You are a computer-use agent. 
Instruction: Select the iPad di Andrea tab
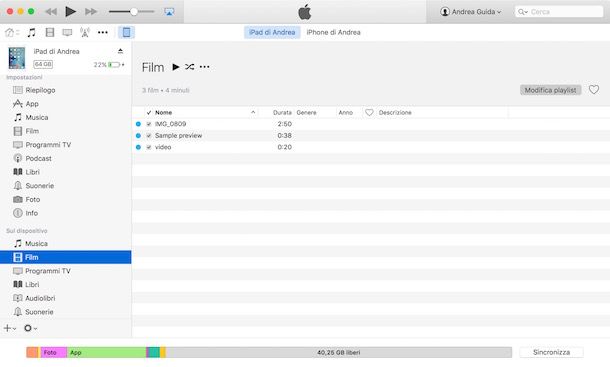click(x=272, y=32)
